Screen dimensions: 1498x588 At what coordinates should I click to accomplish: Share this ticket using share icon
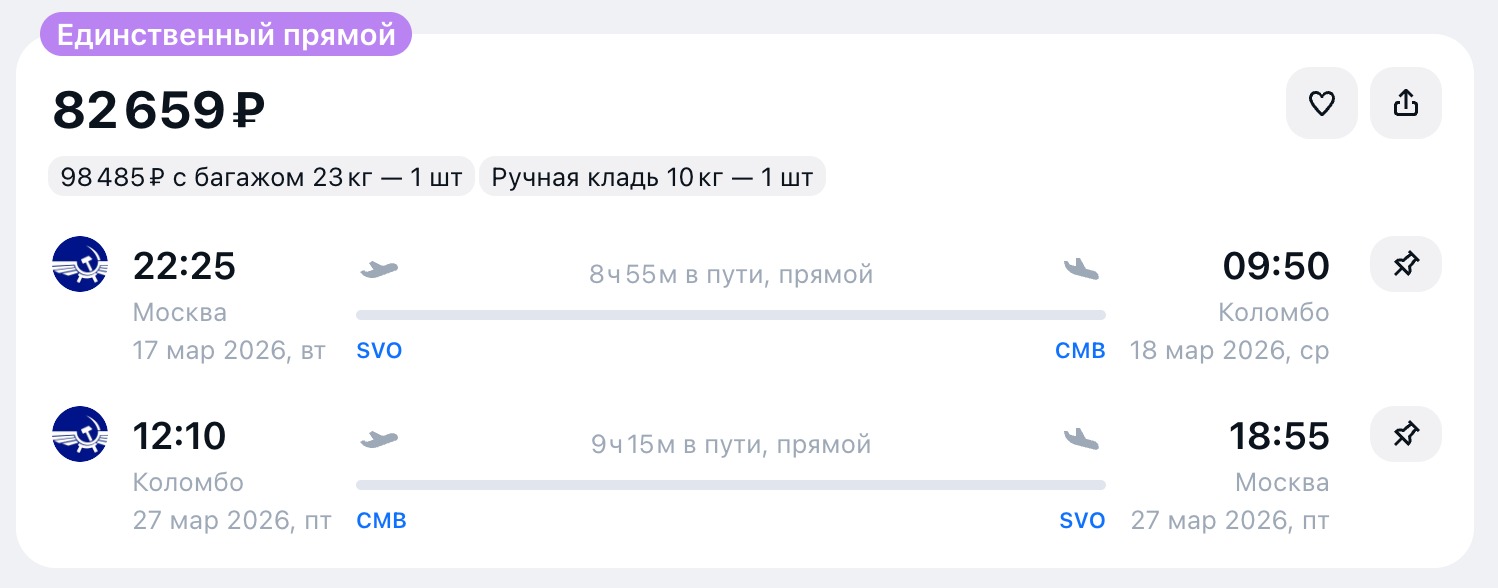pos(1406,103)
